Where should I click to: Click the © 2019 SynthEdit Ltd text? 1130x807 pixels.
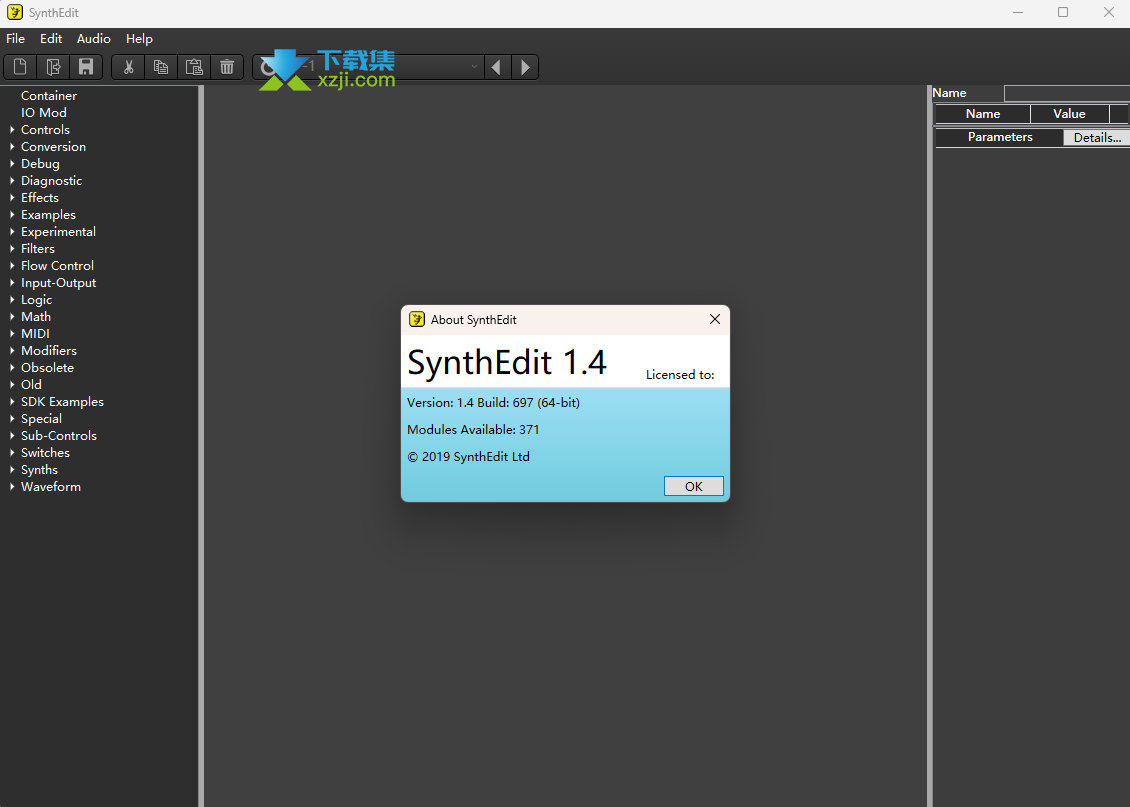(468, 457)
